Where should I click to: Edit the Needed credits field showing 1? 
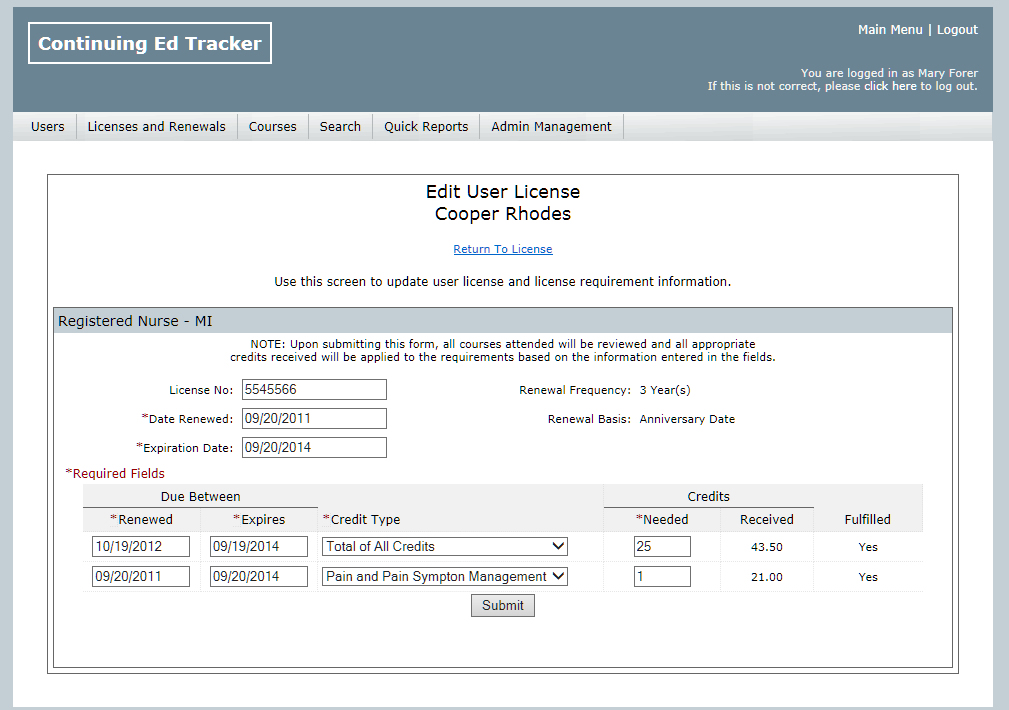pos(661,577)
